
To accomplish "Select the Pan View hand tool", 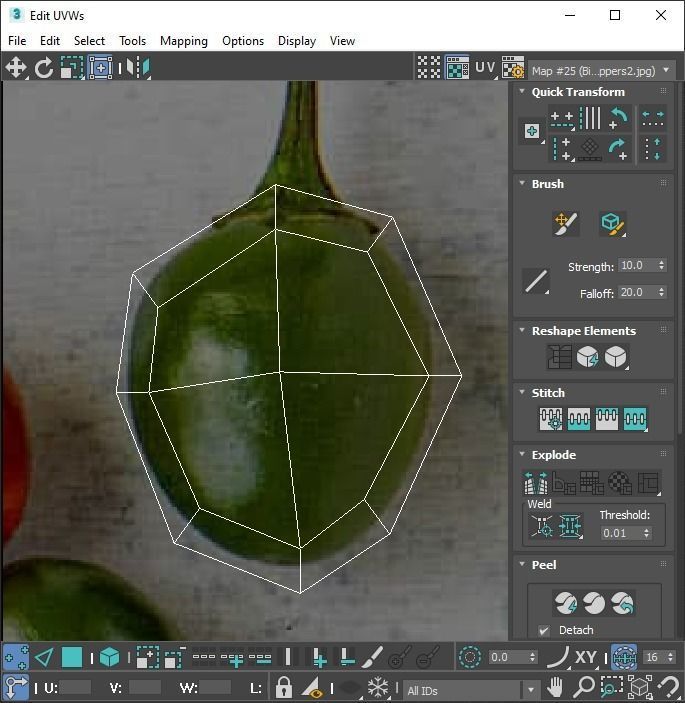I will (x=555, y=687).
